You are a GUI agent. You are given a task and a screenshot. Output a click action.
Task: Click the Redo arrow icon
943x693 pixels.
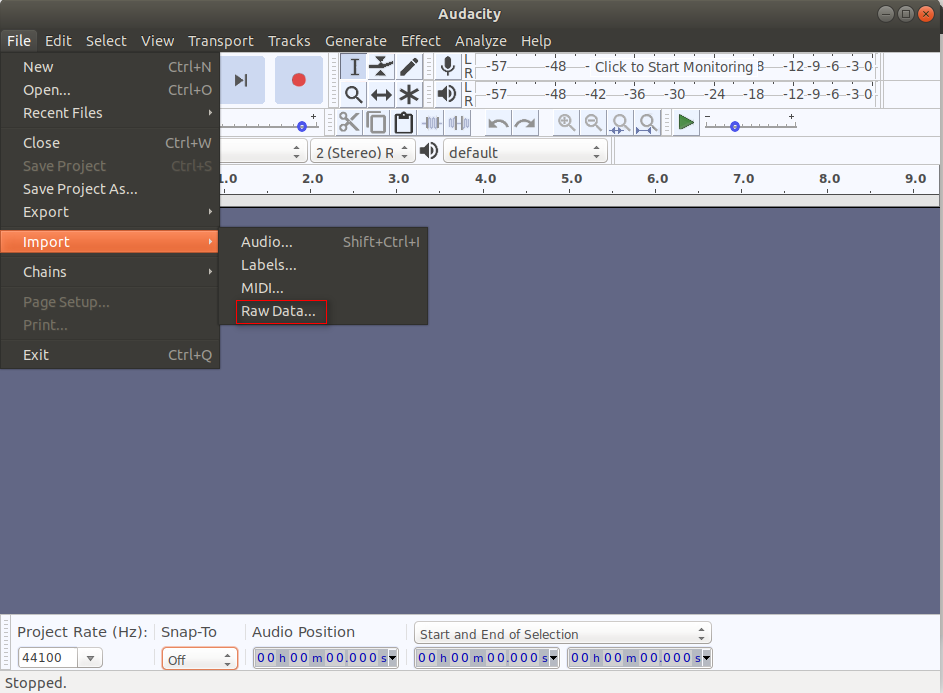click(525, 123)
